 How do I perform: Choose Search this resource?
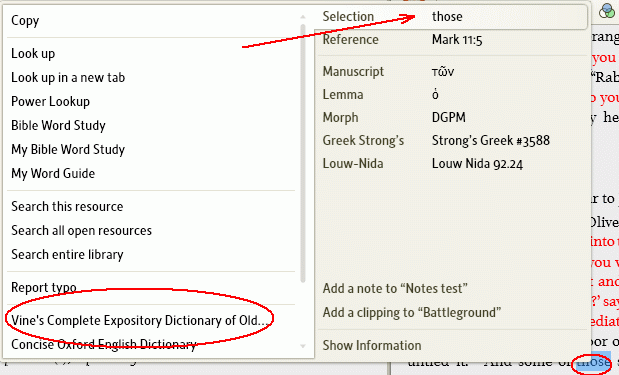[67, 206]
